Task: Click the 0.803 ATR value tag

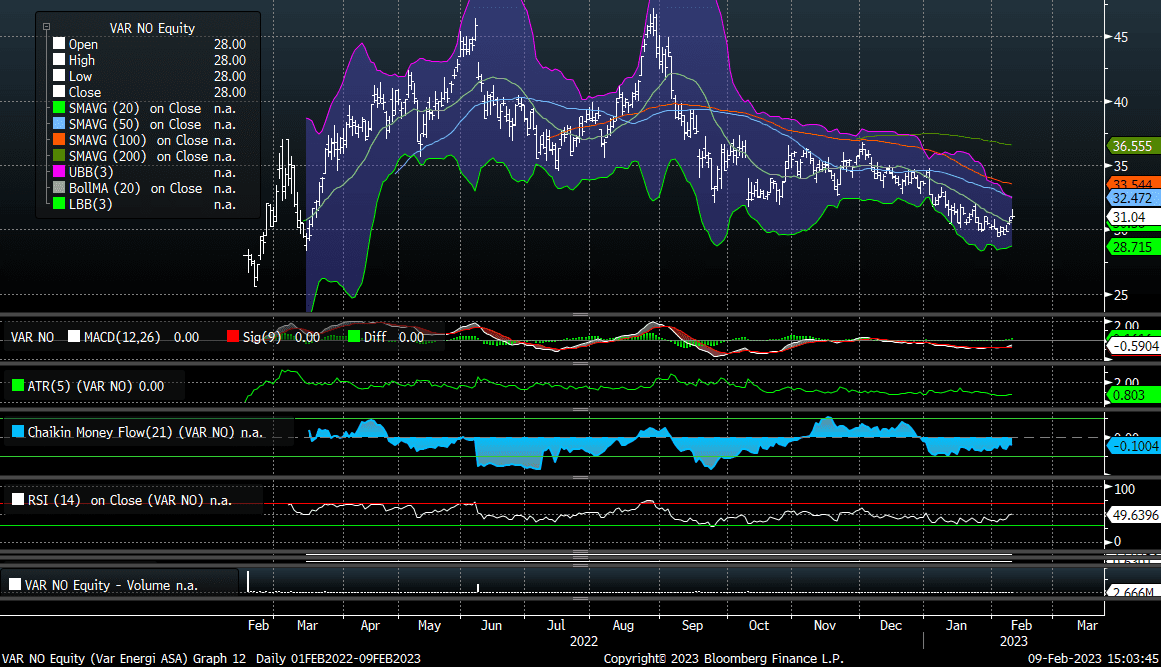Action: click(1132, 395)
